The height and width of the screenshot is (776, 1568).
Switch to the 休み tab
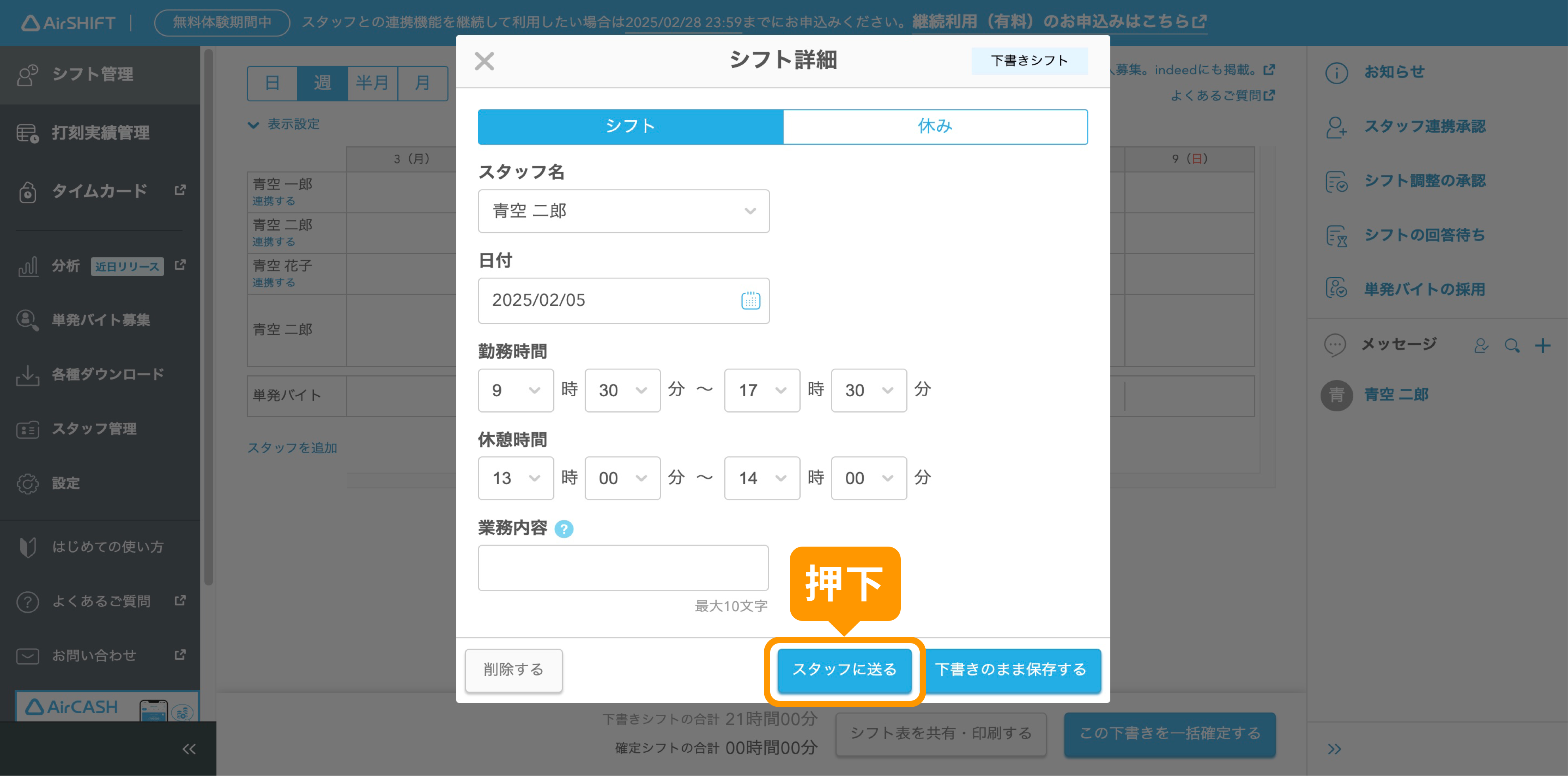[935, 127]
